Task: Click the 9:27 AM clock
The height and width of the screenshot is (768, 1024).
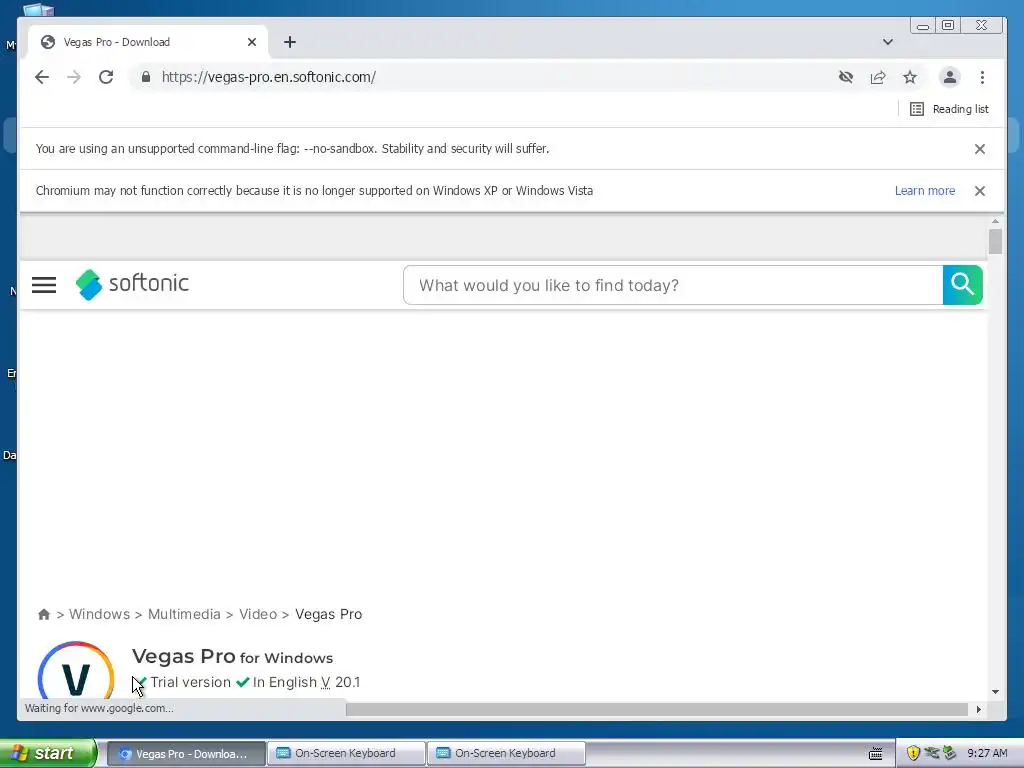Action: [x=987, y=753]
